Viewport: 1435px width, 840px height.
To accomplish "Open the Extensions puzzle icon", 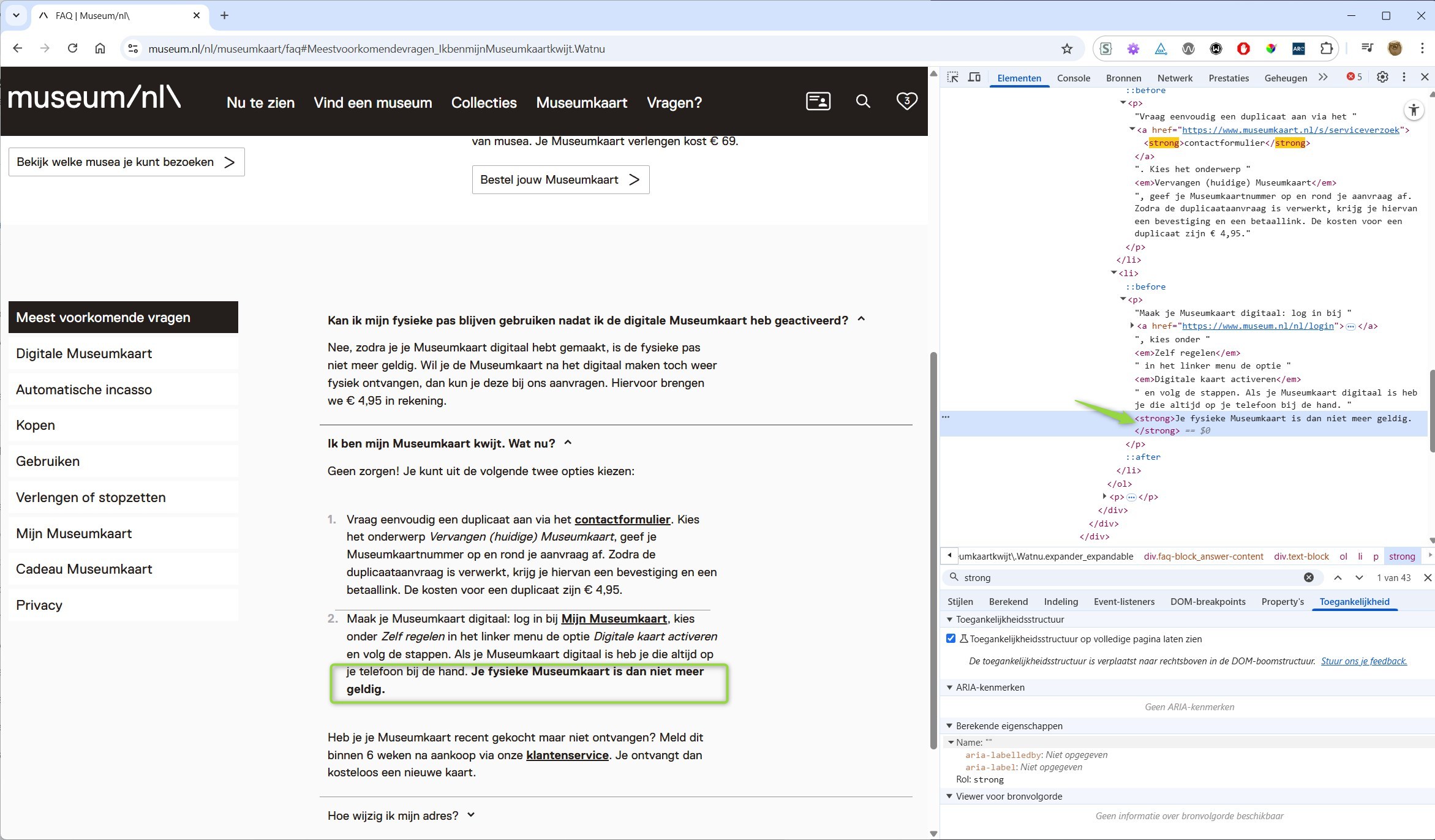I will click(1326, 48).
